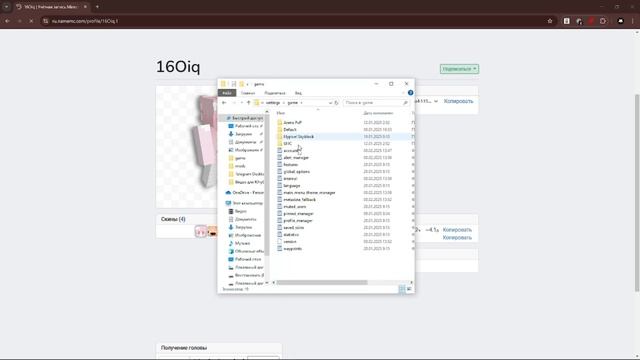
Task: Go up one folder level in Explorer
Action: click(x=248, y=103)
